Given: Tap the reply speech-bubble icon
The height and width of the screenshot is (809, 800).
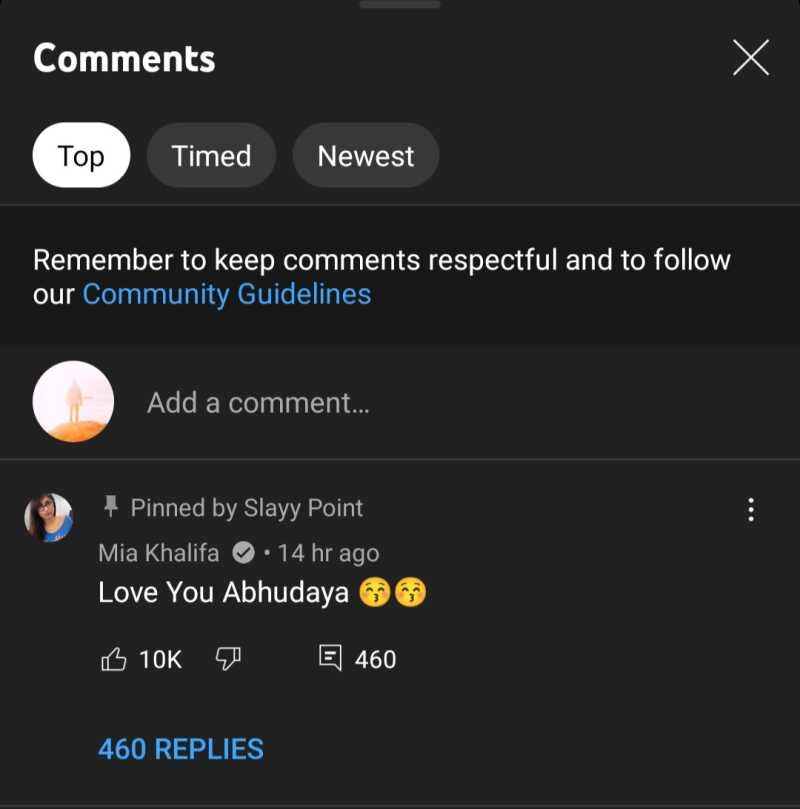Looking at the screenshot, I should pyautogui.click(x=330, y=658).
